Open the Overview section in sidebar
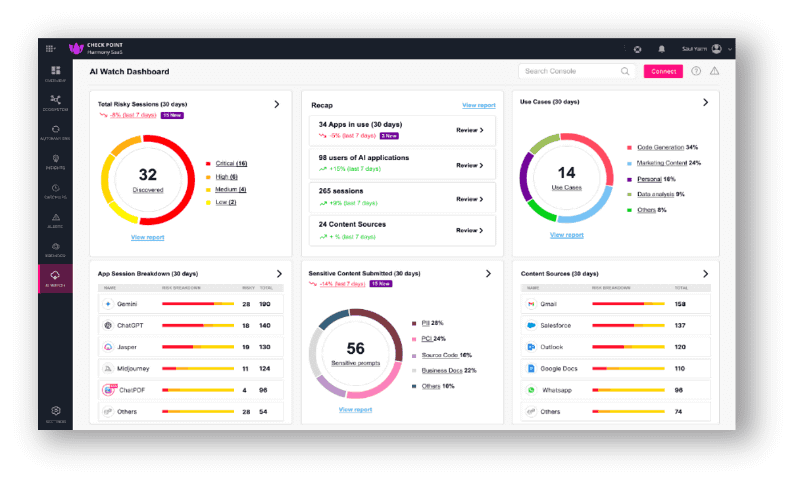800x488 pixels. pyautogui.click(x=55, y=74)
